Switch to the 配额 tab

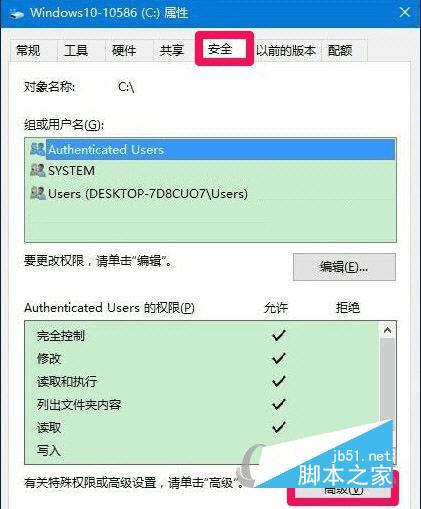[340, 51]
